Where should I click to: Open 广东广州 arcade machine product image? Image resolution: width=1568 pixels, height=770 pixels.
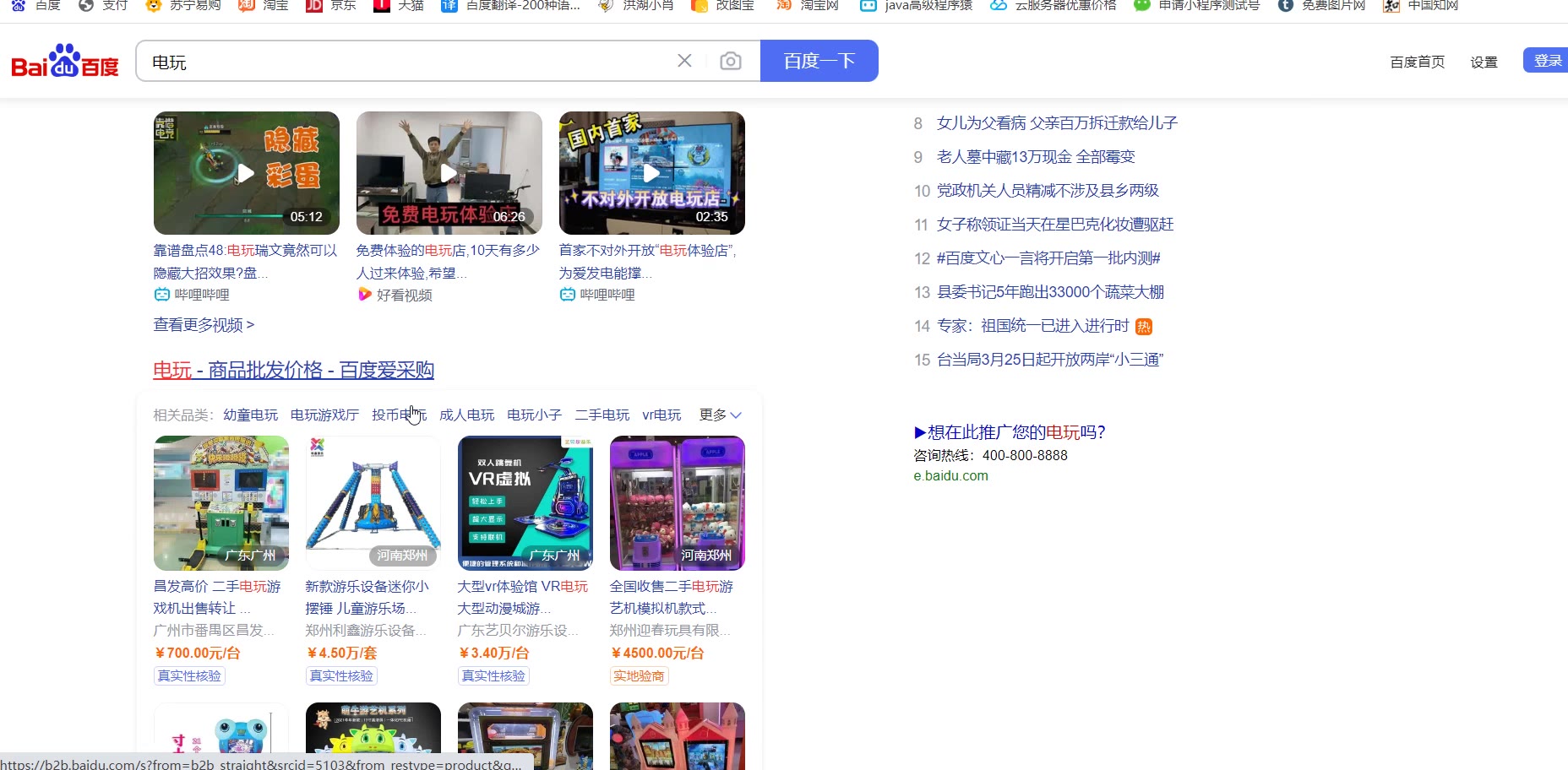click(x=221, y=503)
